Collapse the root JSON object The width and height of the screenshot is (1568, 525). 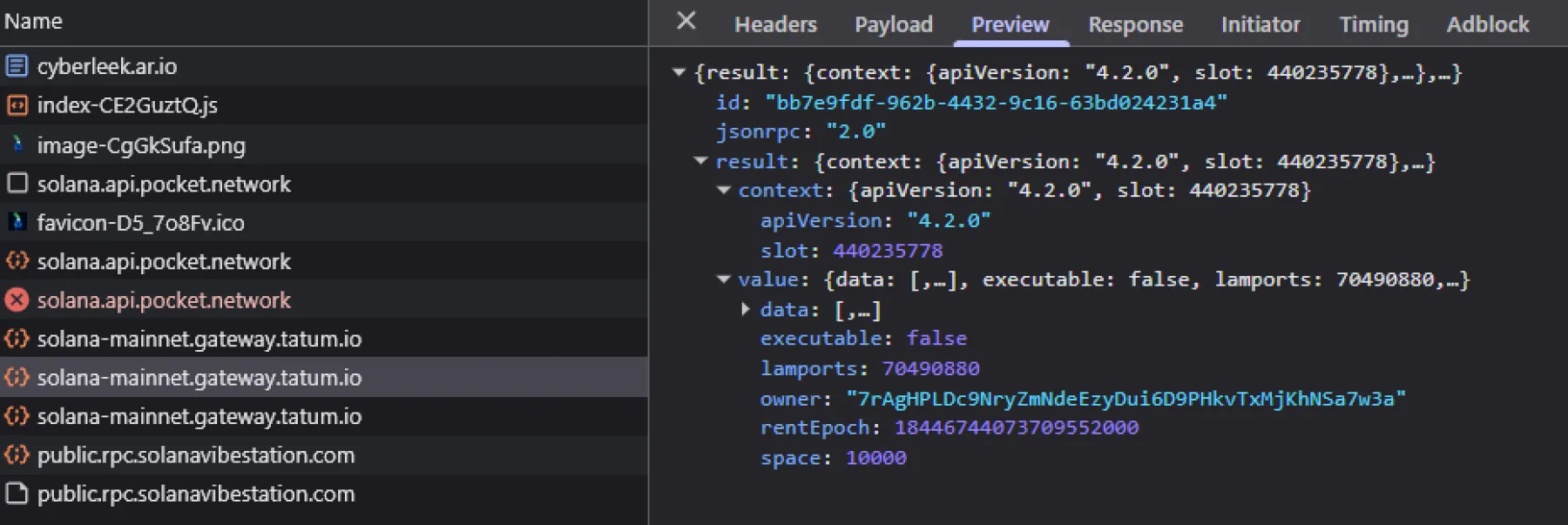(679, 72)
